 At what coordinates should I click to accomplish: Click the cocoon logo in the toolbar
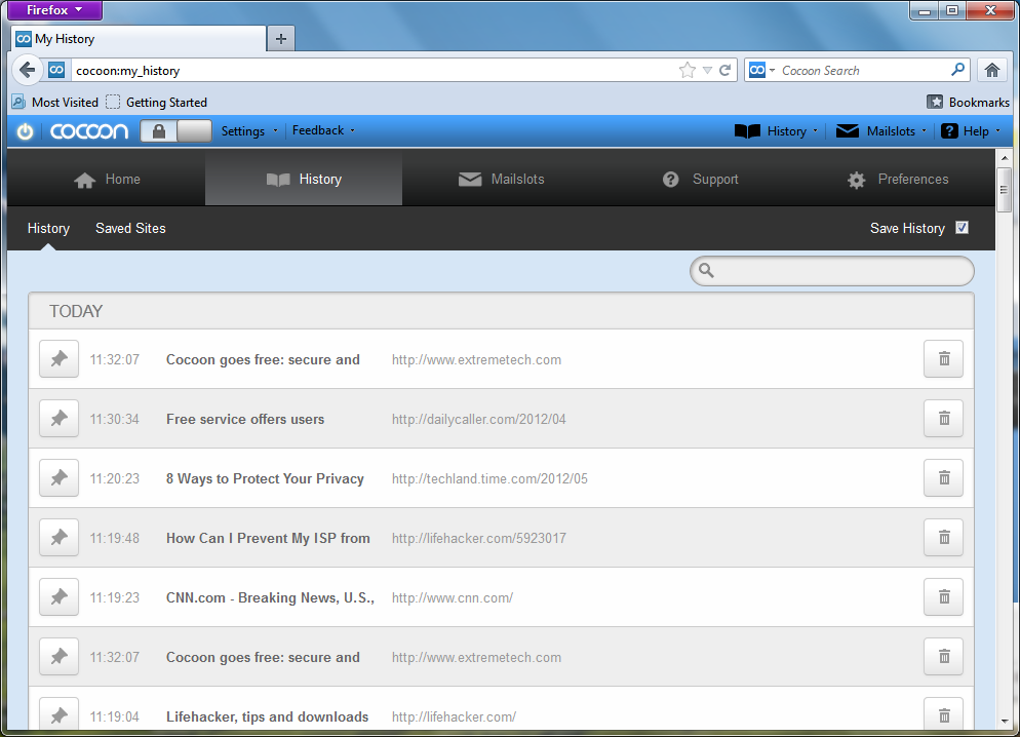point(89,131)
